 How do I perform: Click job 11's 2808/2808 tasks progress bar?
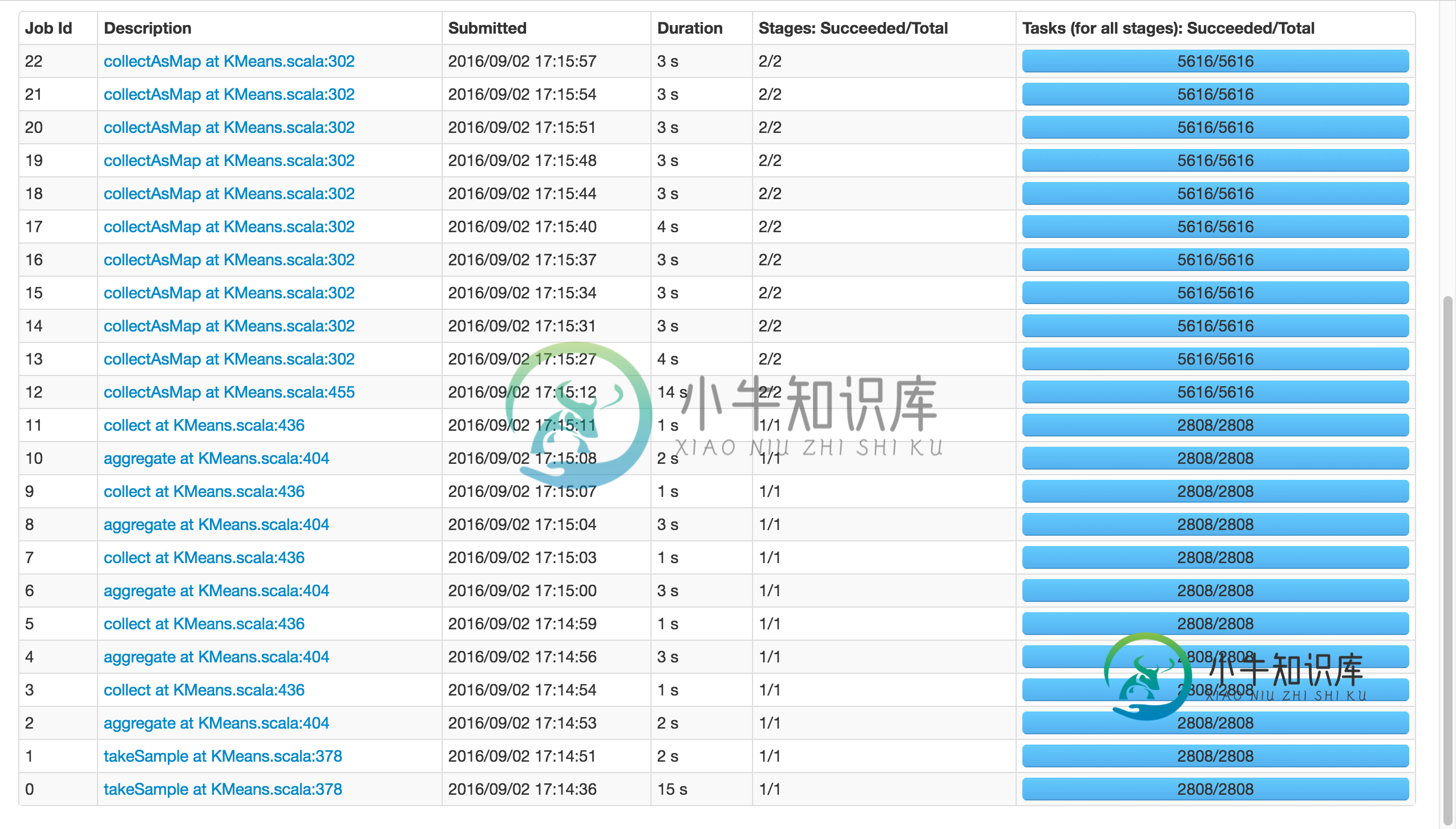pyautogui.click(x=1215, y=425)
